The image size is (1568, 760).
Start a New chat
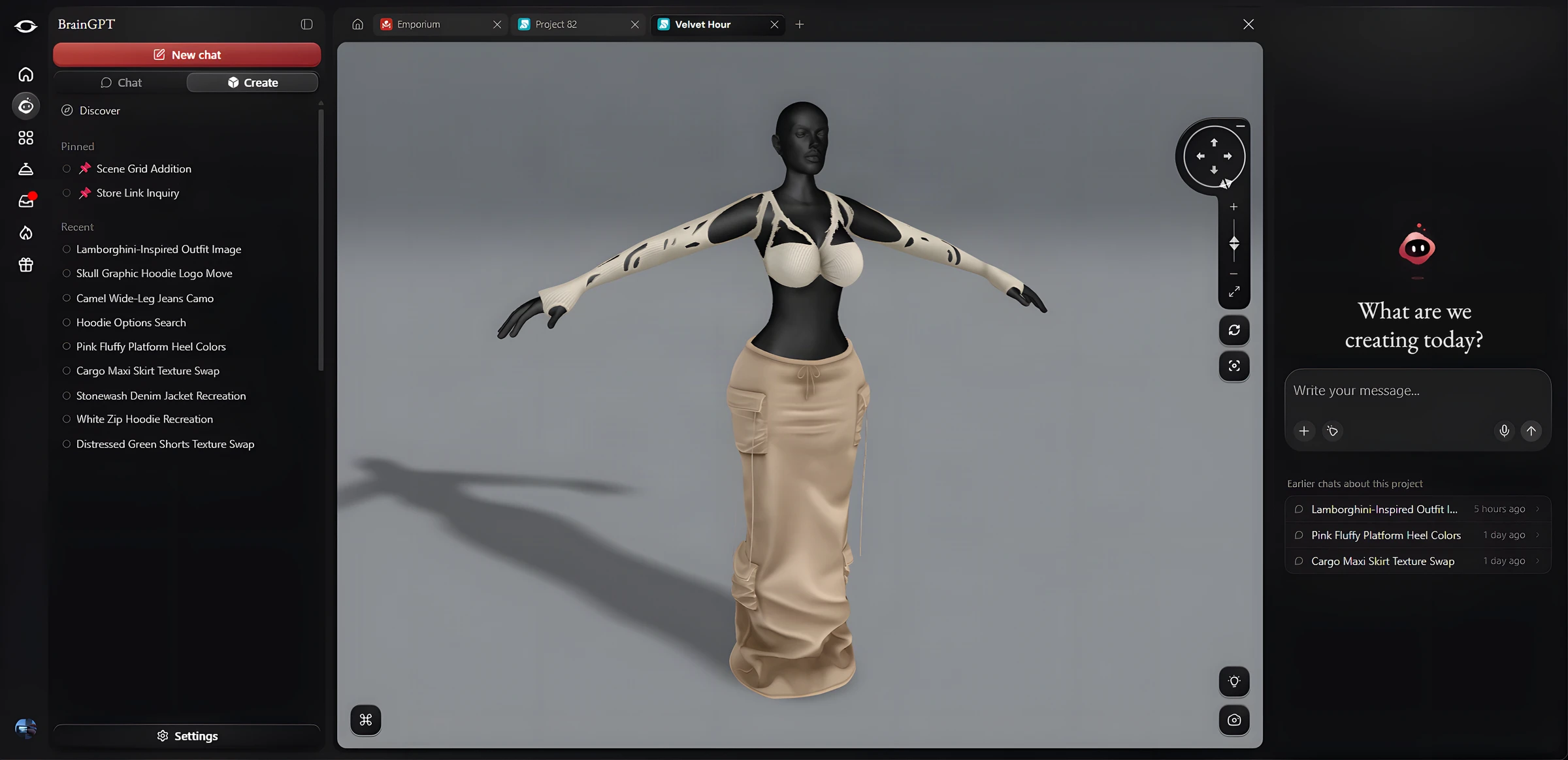pyautogui.click(x=187, y=55)
